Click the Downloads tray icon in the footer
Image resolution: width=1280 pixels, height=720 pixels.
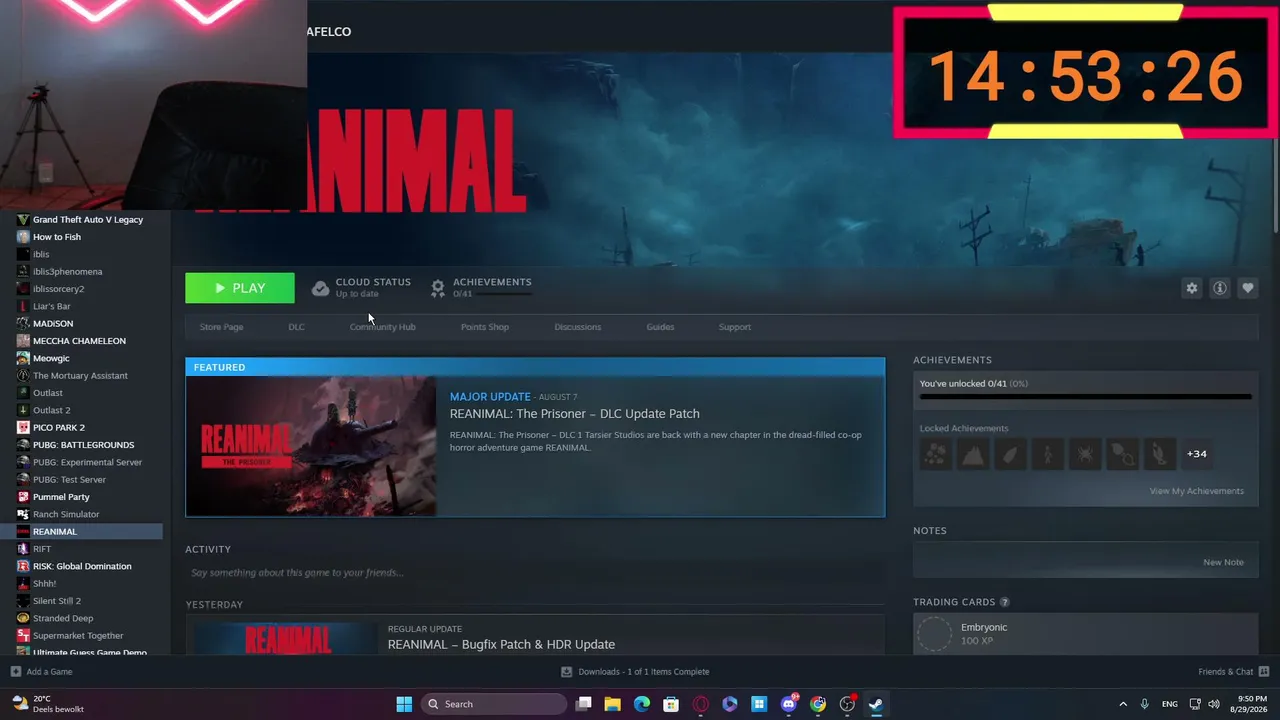566,672
